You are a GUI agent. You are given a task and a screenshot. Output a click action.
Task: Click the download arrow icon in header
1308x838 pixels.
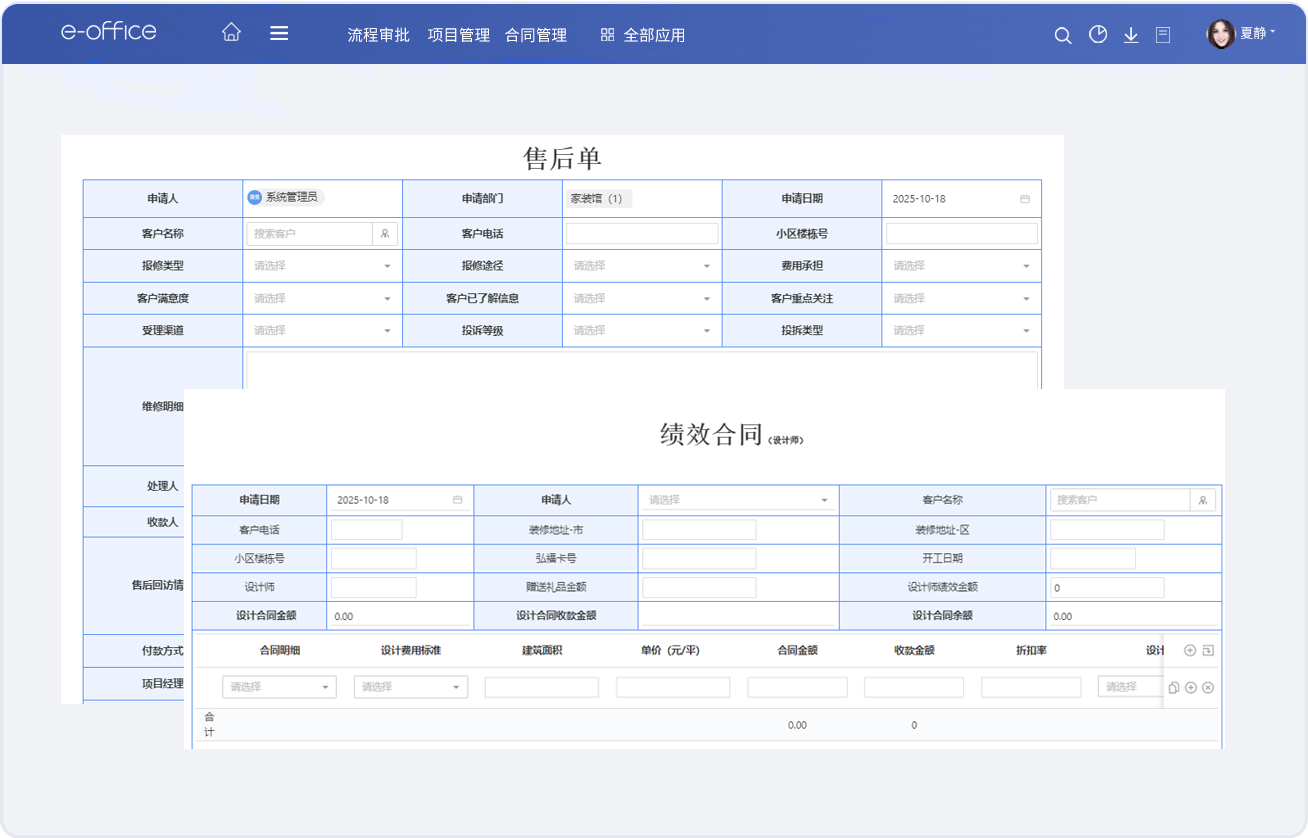[1131, 35]
